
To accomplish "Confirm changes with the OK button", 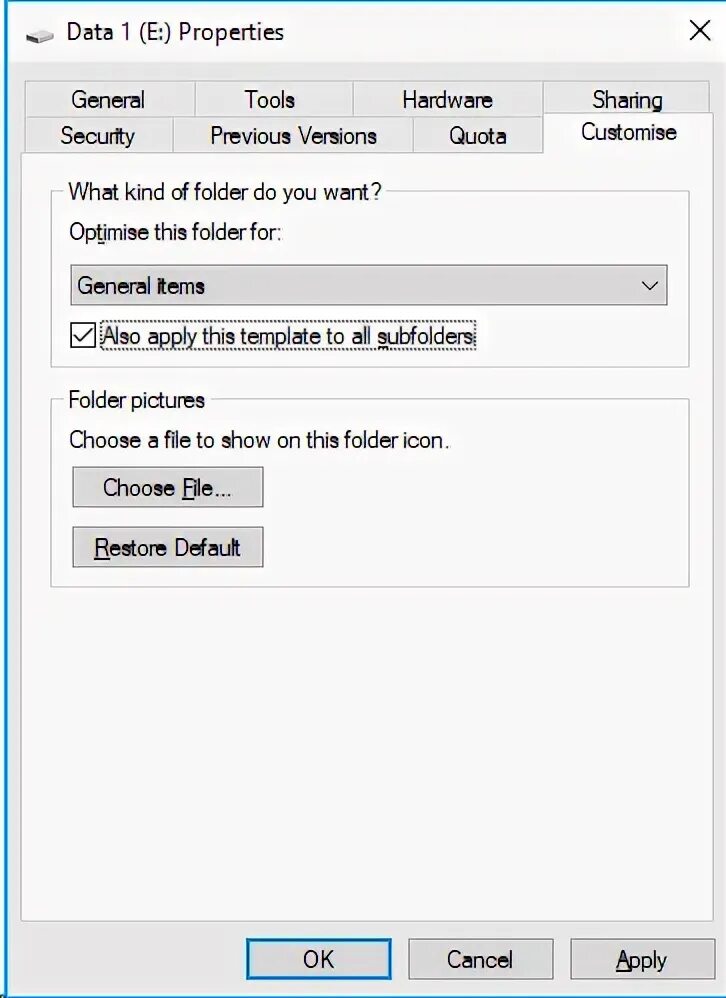I will click(x=319, y=959).
